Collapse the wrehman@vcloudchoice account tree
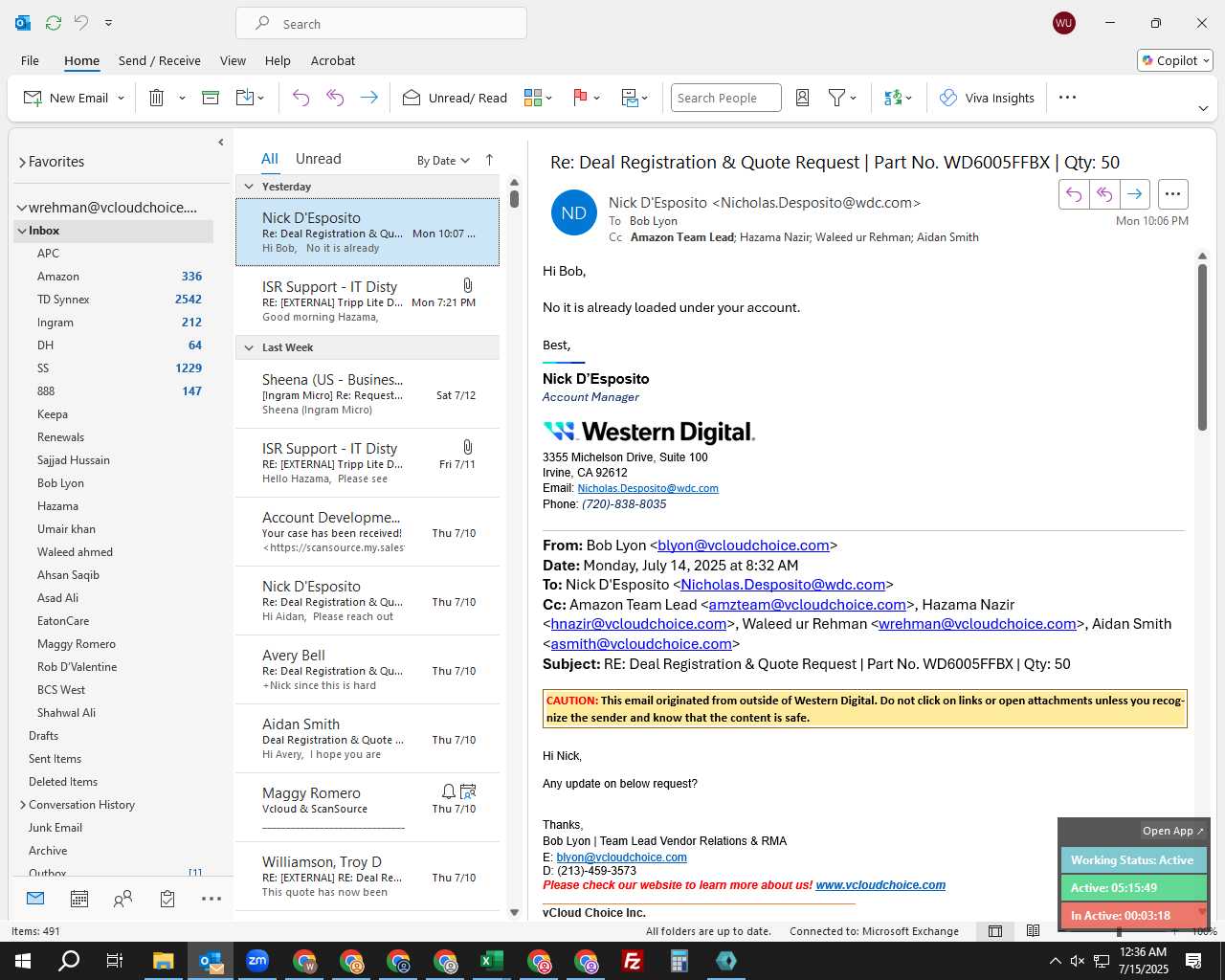Screen dimensions: 1225x980 click(x=21, y=208)
